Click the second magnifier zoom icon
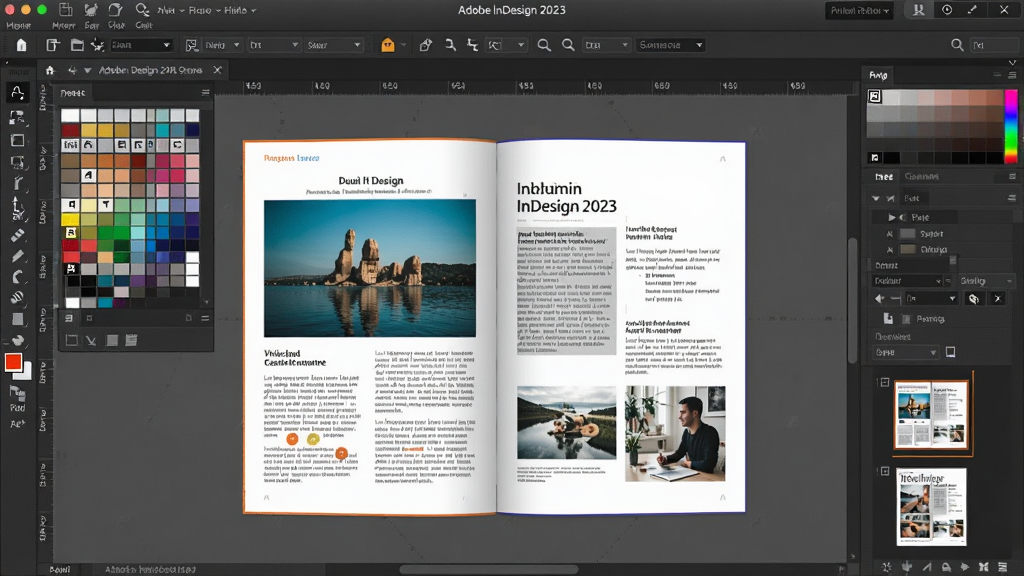Screen dimensions: 1024x576 568,45
